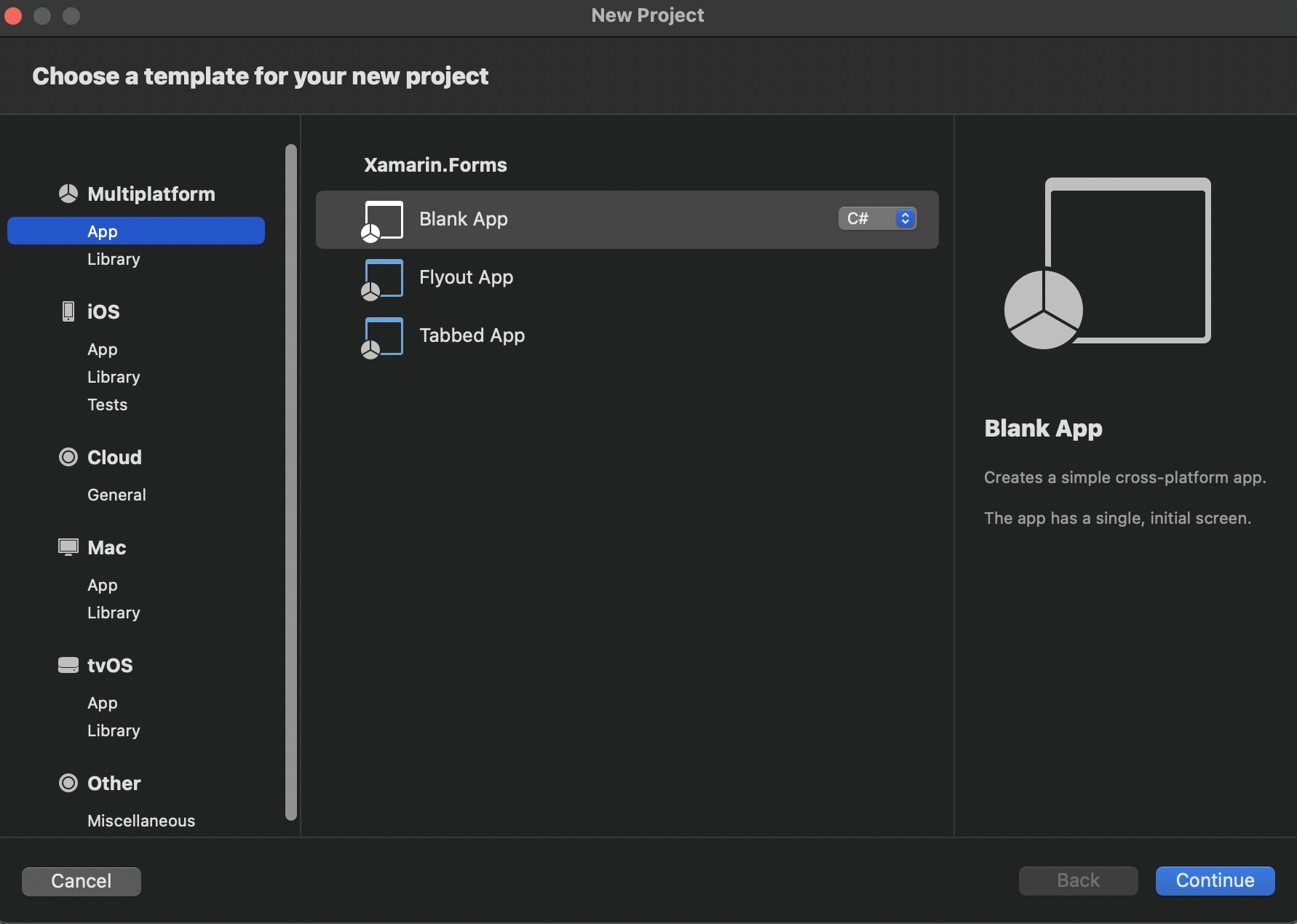Click the Other category icon

[x=68, y=783]
